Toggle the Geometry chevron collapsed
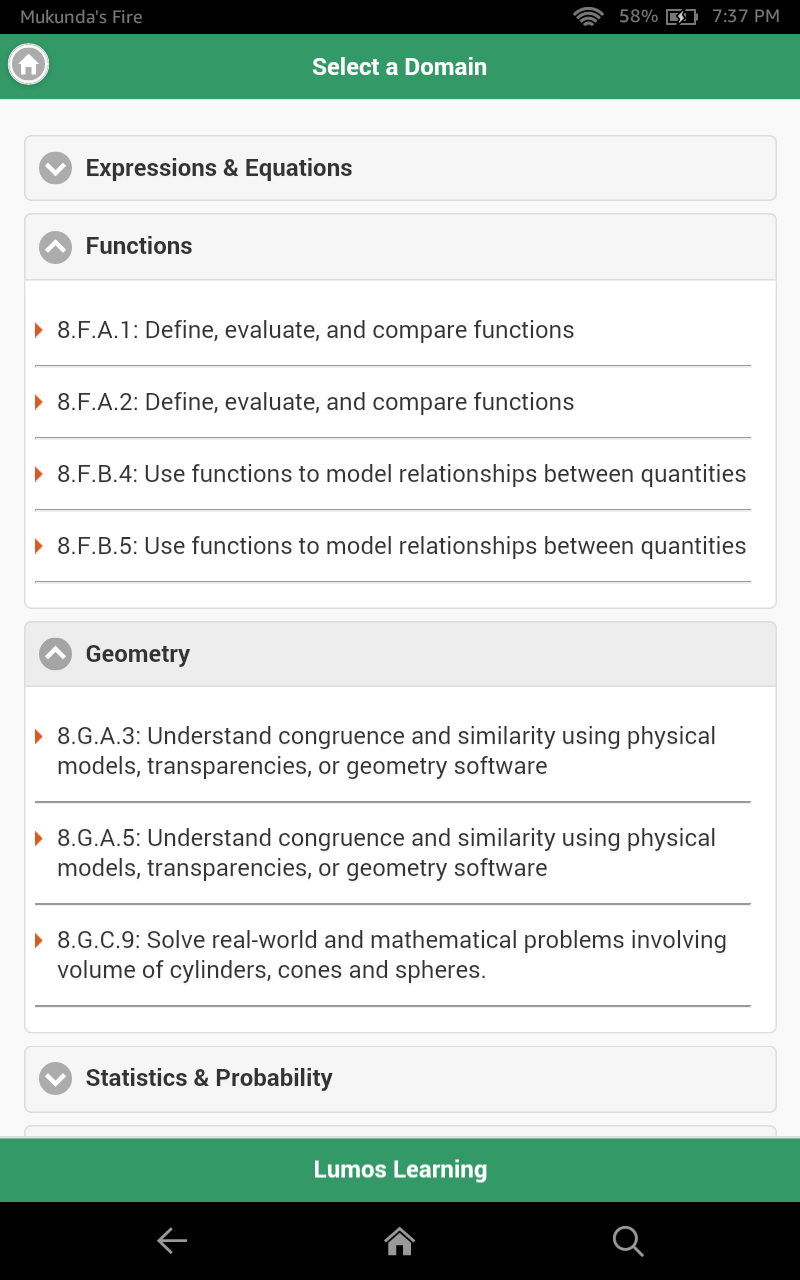This screenshot has height=1280, width=800. 55,654
